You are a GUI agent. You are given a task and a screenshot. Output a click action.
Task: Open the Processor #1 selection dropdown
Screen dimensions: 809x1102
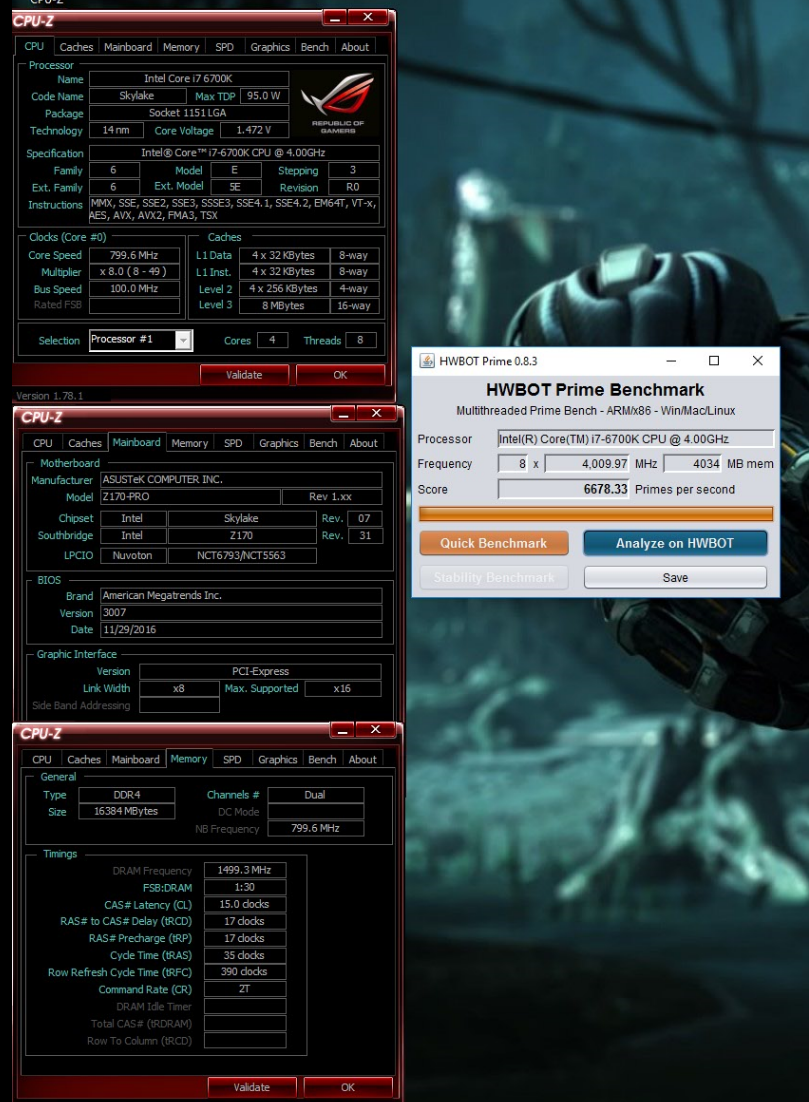183,340
